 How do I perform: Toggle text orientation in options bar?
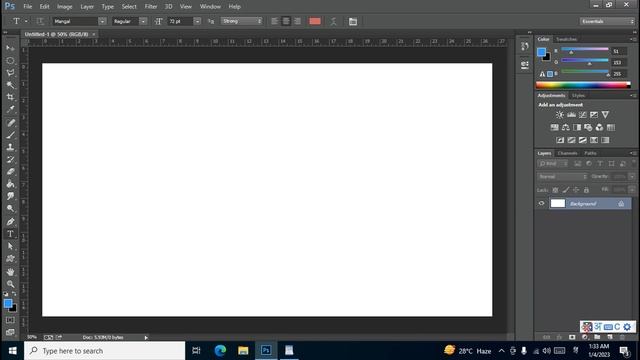click(x=40, y=21)
